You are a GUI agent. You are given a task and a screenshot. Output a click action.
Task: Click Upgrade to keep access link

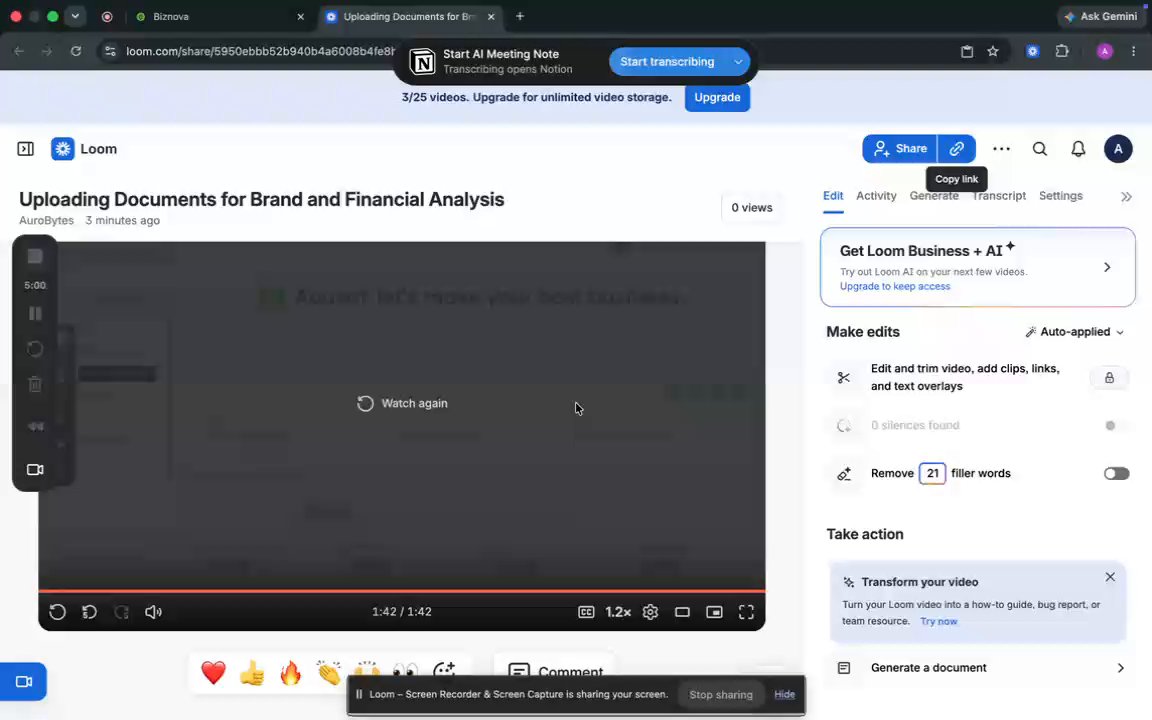[895, 287]
